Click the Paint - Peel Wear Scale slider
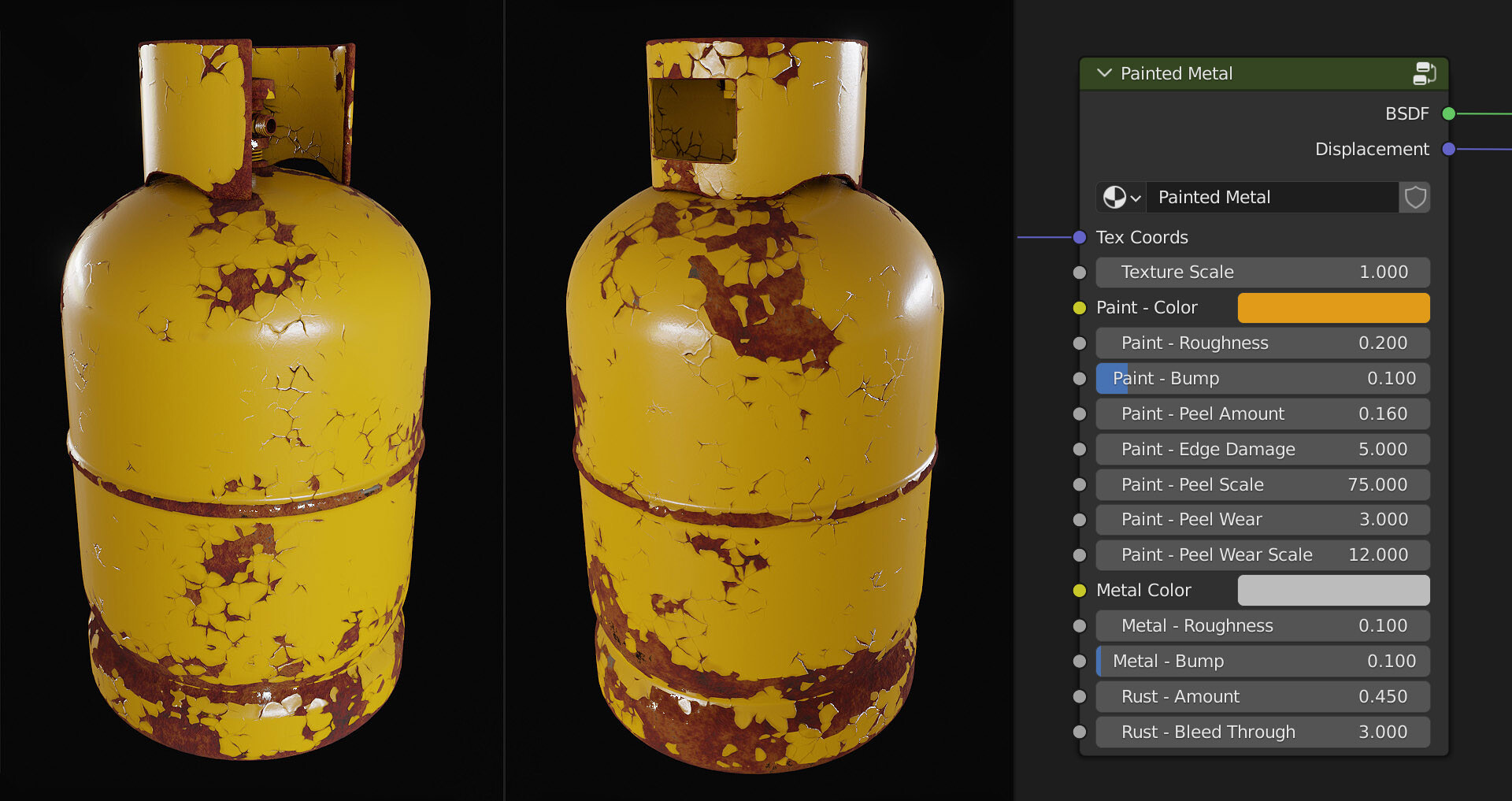Image resolution: width=1512 pixels, height=801 pixels. point(1262,554)
